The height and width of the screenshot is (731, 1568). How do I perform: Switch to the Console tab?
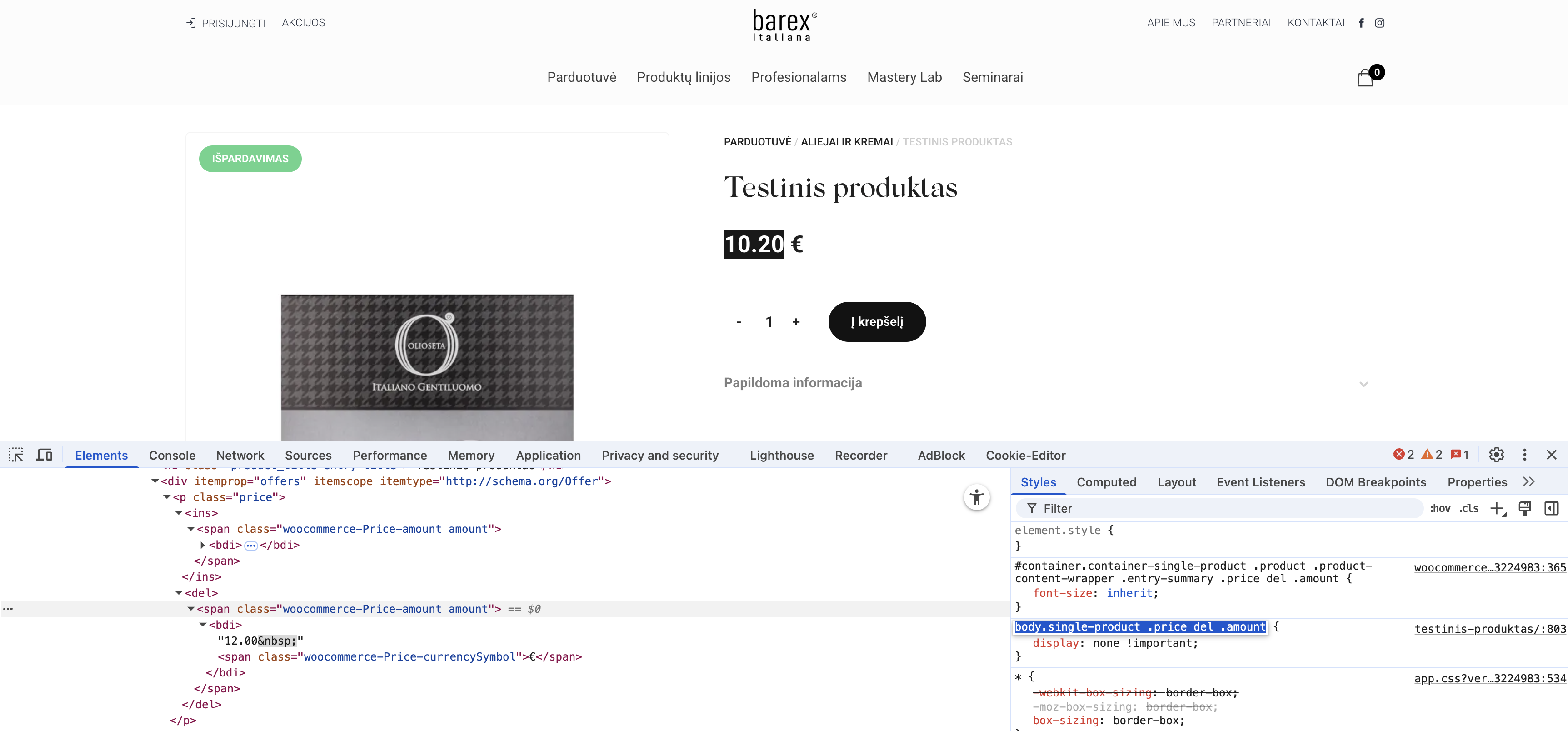[x=172, y=455]
